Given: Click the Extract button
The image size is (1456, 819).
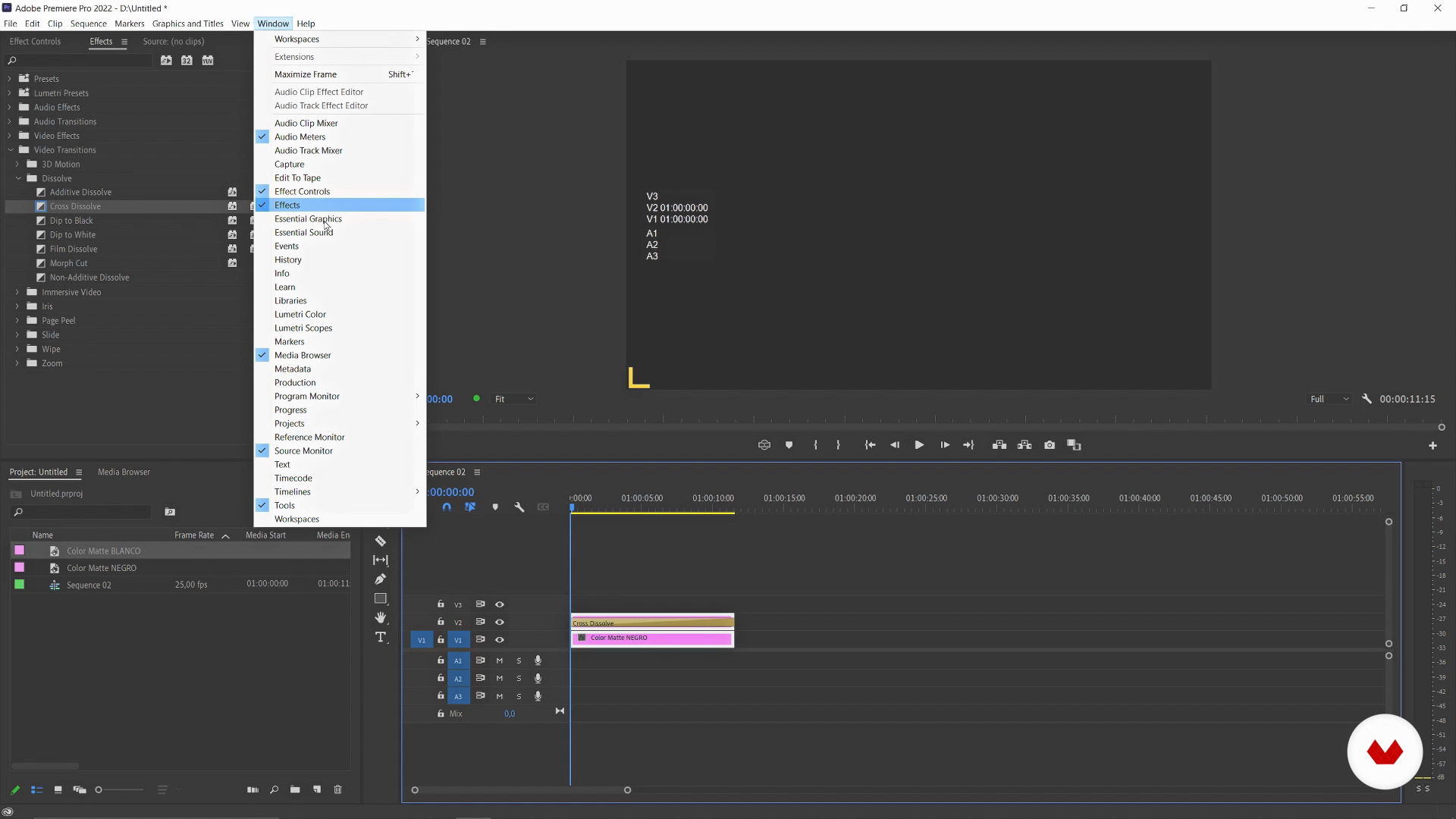Looking at the screenshot, I should (1025, 445).
